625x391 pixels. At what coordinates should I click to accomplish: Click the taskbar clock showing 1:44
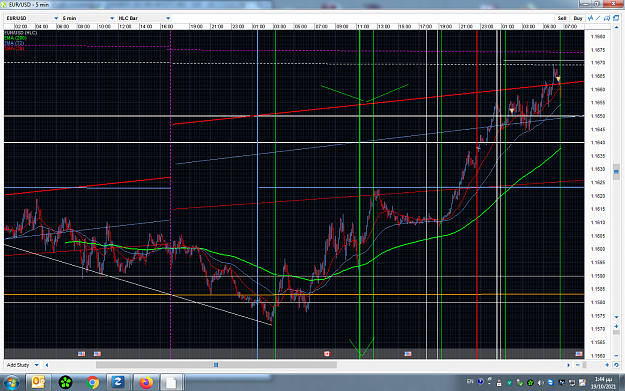tap(603, 383)
